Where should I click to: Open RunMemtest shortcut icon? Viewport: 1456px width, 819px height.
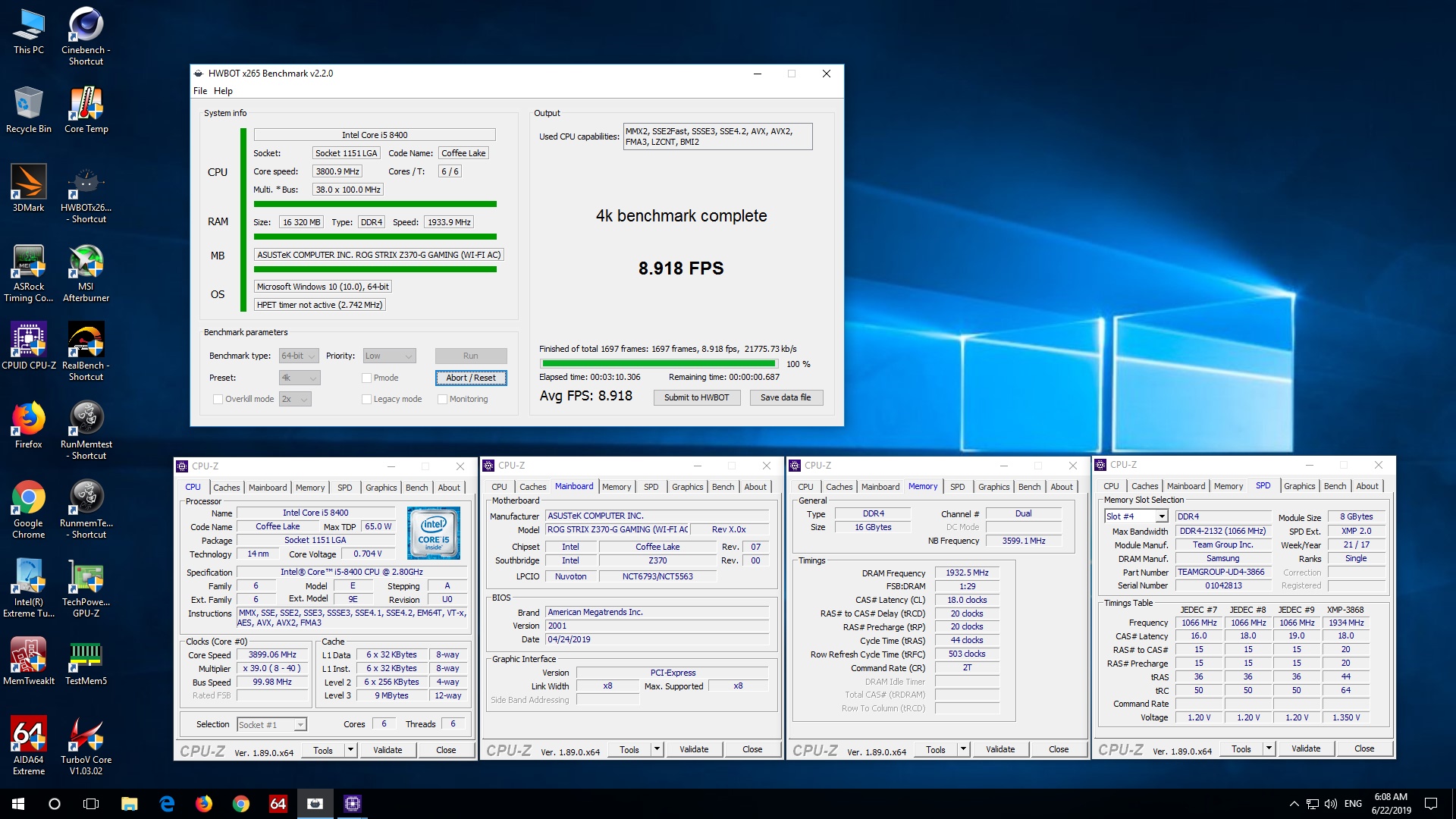tap(86, 431)
